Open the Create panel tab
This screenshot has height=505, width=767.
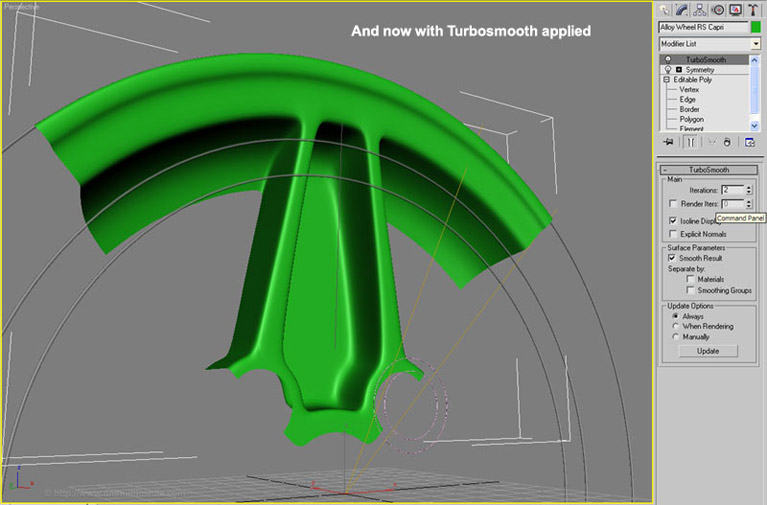(x=666, y=9)
